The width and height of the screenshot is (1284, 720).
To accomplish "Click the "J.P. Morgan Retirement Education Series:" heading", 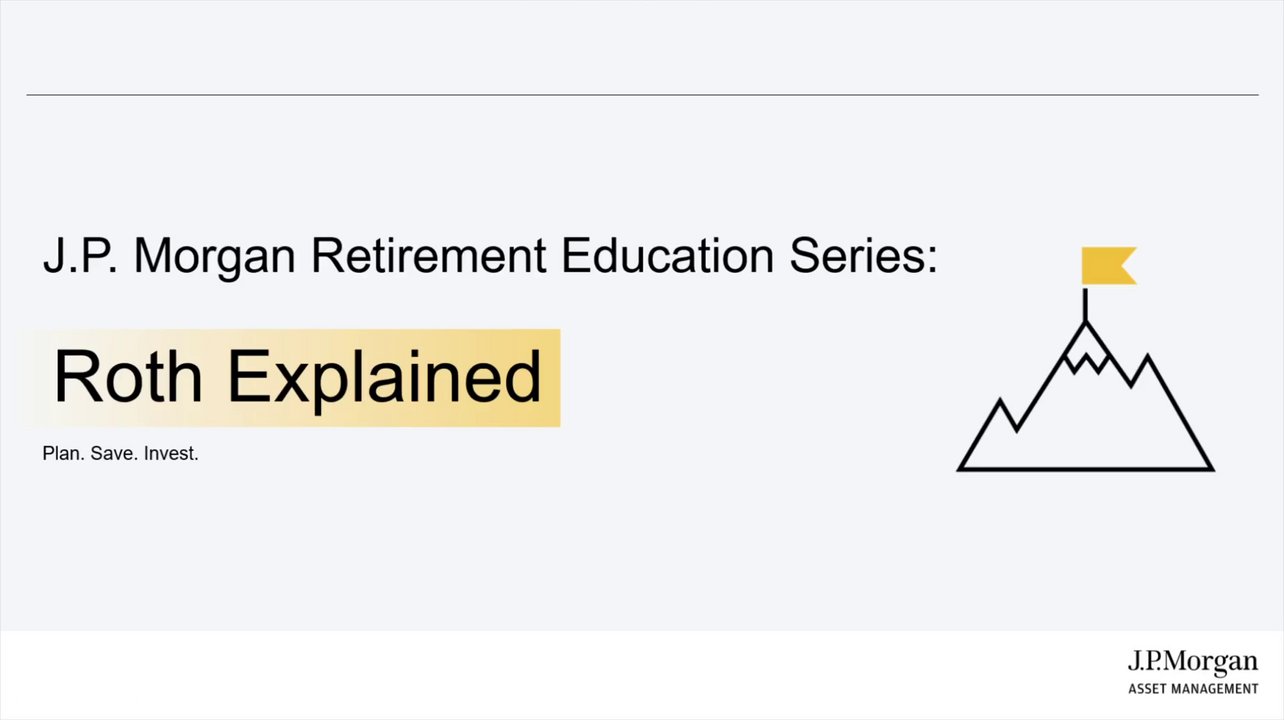I will point(490,256).
